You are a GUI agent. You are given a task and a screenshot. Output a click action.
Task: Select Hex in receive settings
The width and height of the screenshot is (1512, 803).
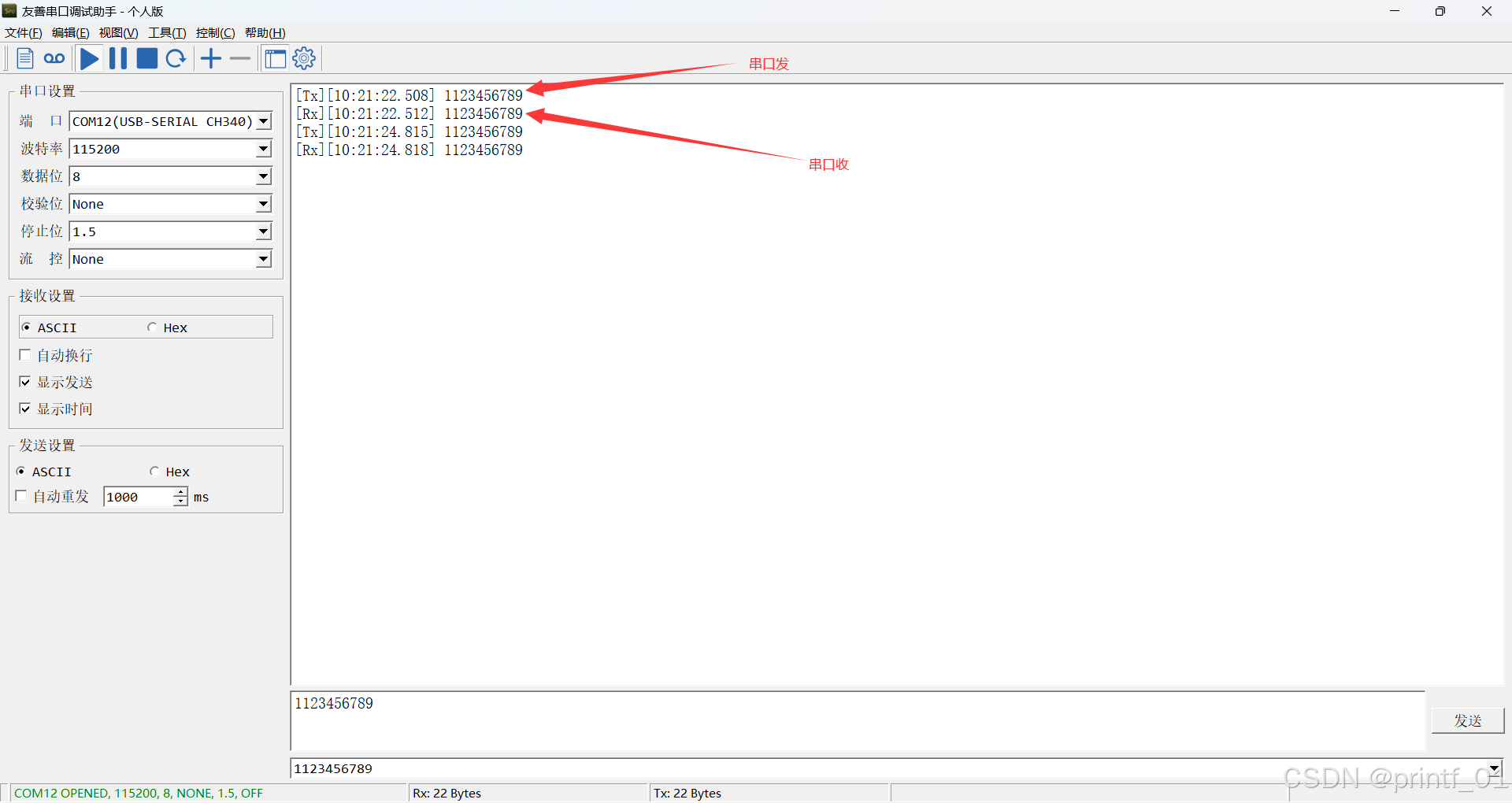coord(167,327)
